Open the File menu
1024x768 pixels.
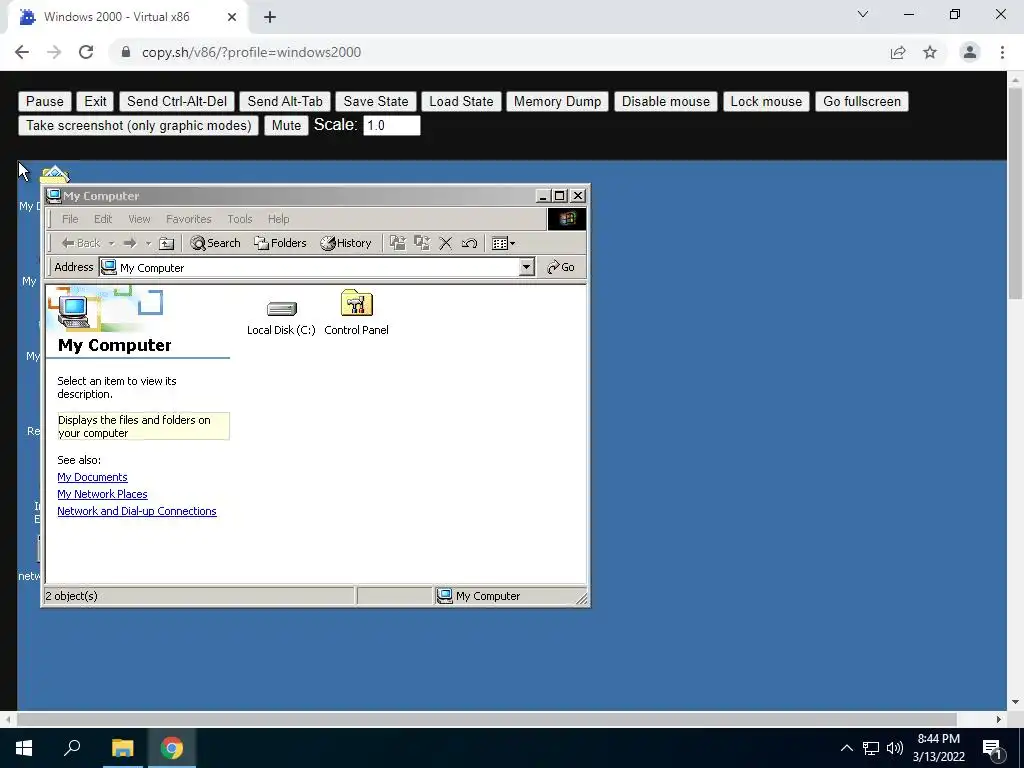(70, 219)
